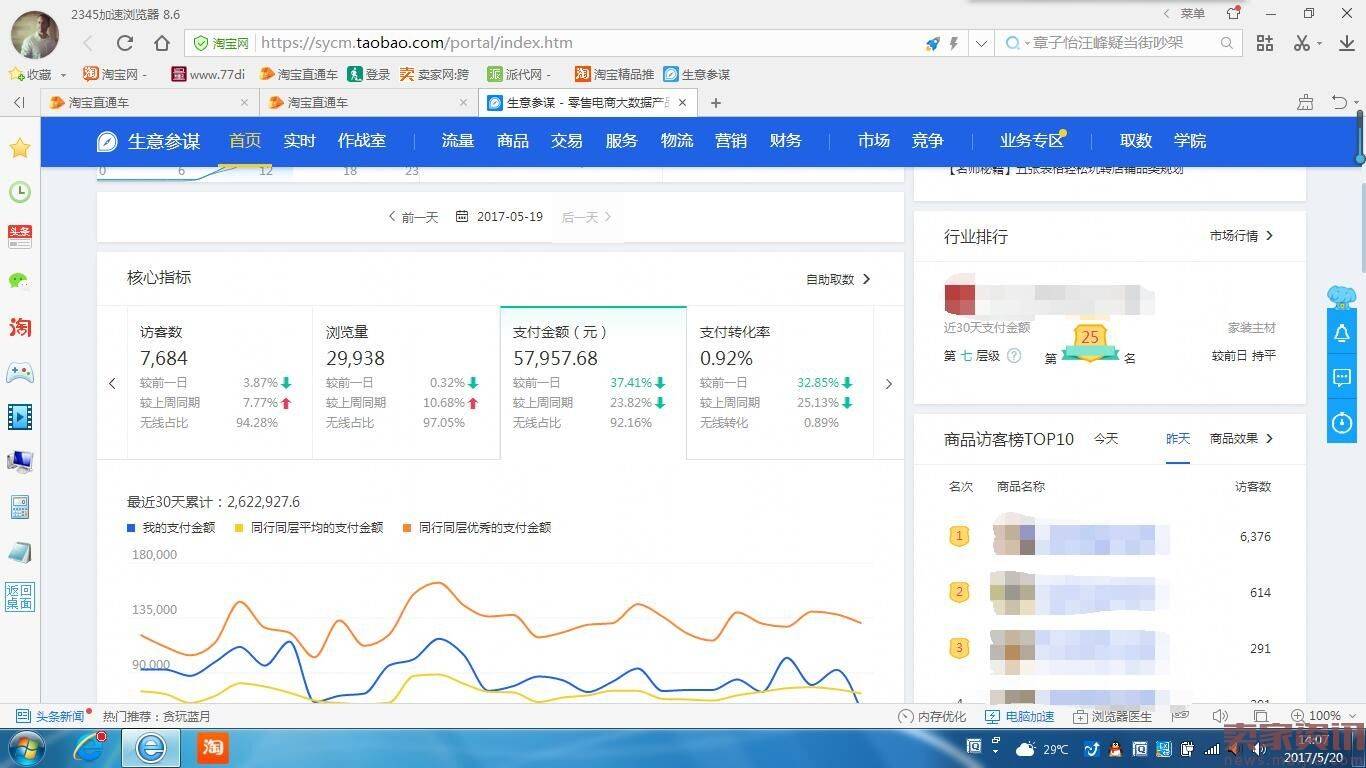Go to 前一天 in date selector
Screen dimensions: 1366x768
(x=413, y=217)
